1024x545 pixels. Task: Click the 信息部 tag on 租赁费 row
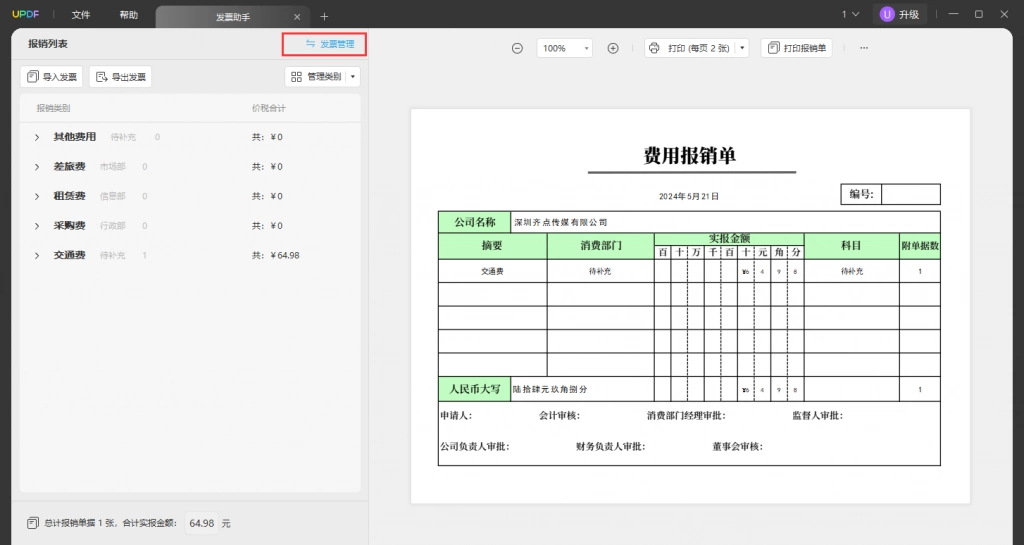[112, 196]
